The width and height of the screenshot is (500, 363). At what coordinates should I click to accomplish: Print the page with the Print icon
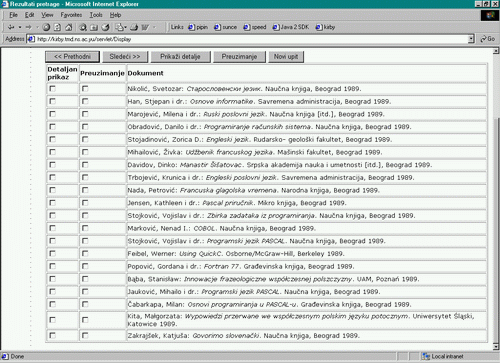pos(134,27)
